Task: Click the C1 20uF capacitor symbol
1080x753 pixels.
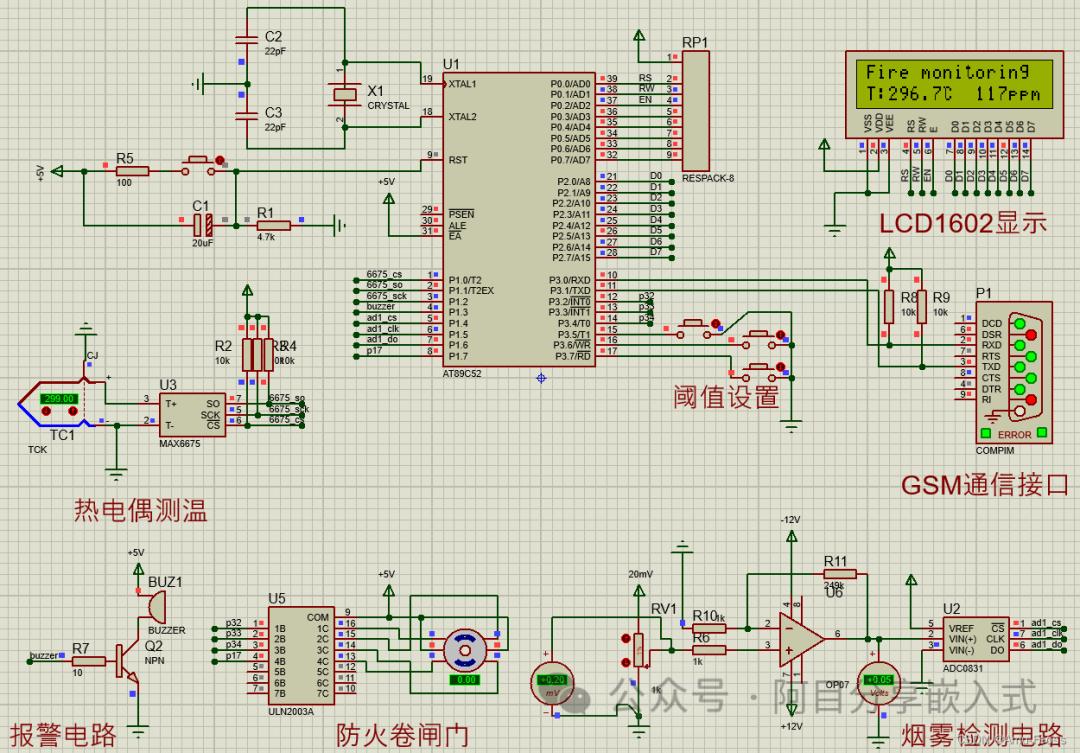Action: 202,225
